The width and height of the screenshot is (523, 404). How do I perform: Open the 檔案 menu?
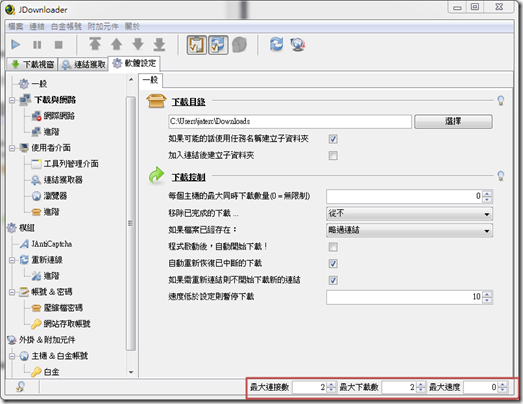tap(16, 26)
